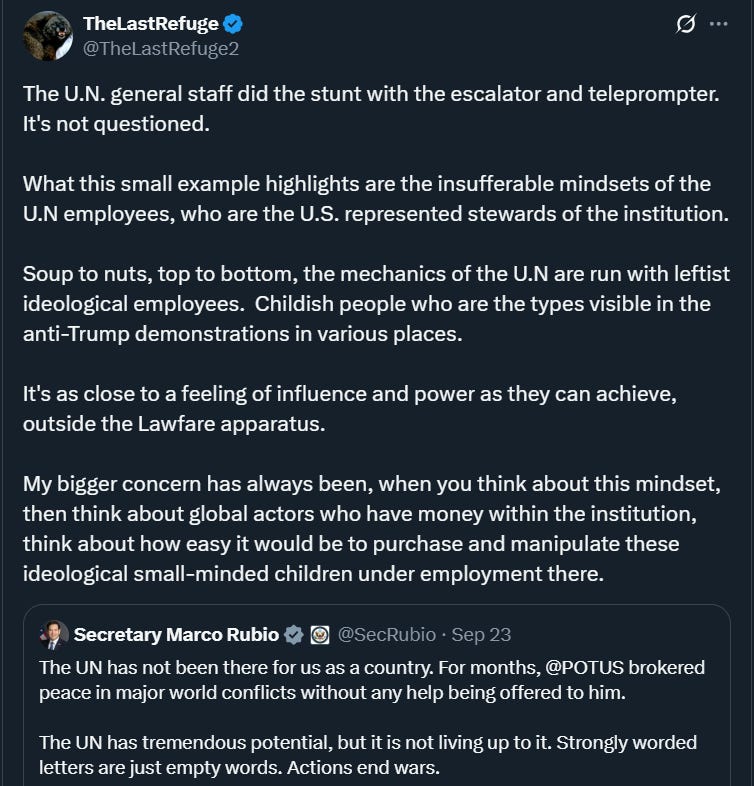Click the TheLastRefuge display name
The height and width of the screenshot is (786, 754).
tap(150, 24)
